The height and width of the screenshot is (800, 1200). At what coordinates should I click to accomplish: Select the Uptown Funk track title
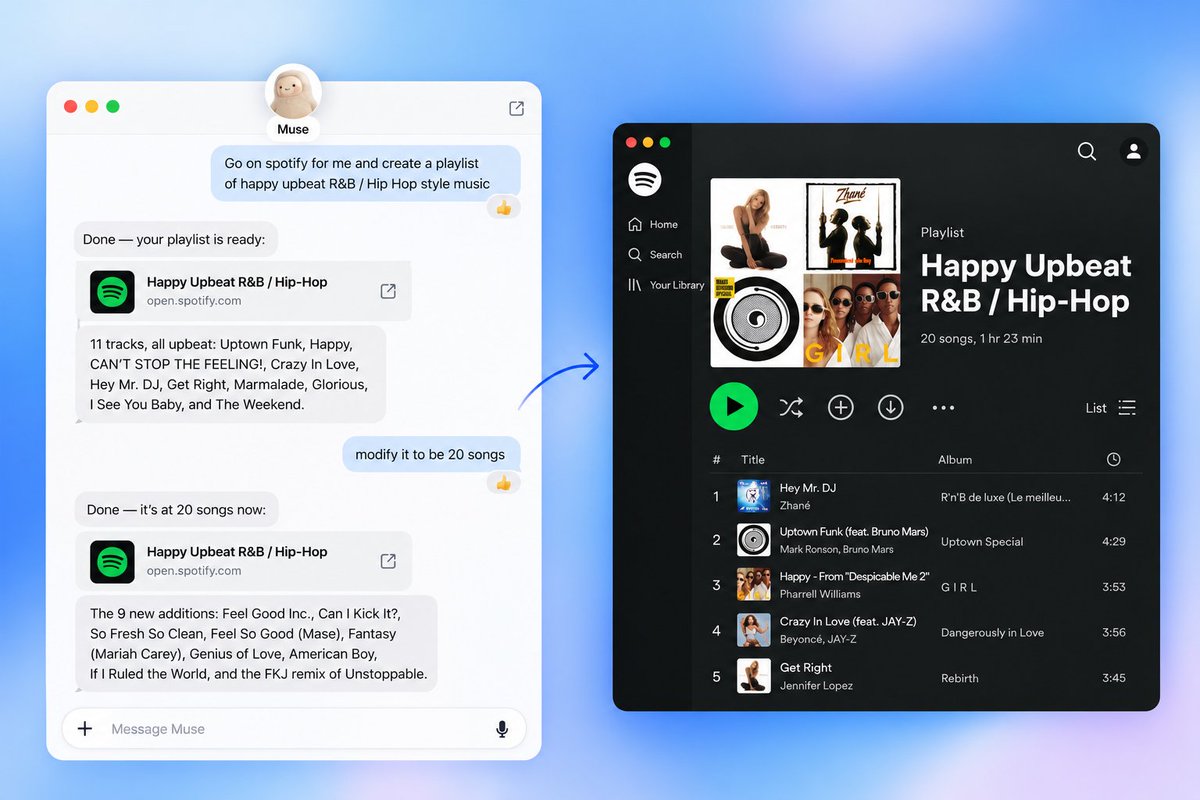tap(854, 532)
